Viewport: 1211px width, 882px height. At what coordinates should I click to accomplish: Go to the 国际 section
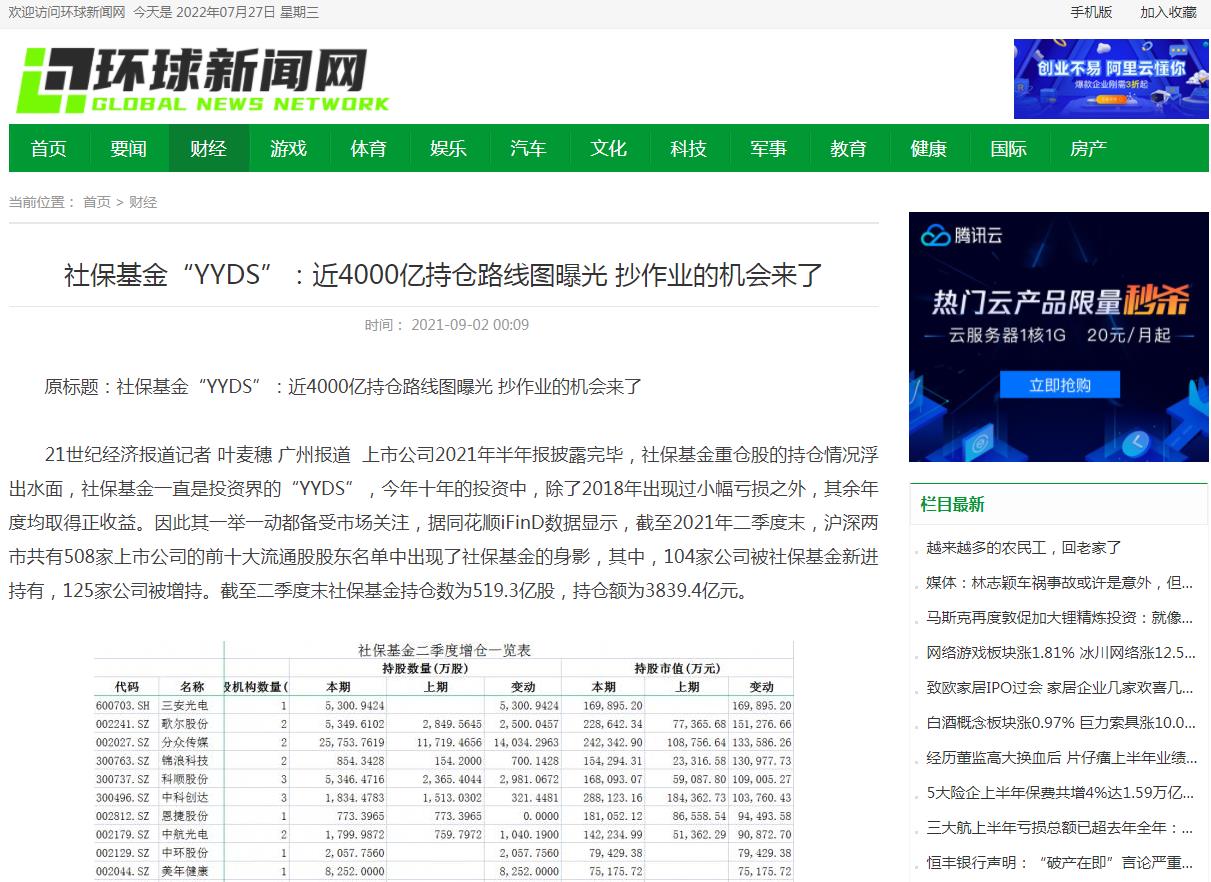pyautogui.click(x=1009, y=148)
